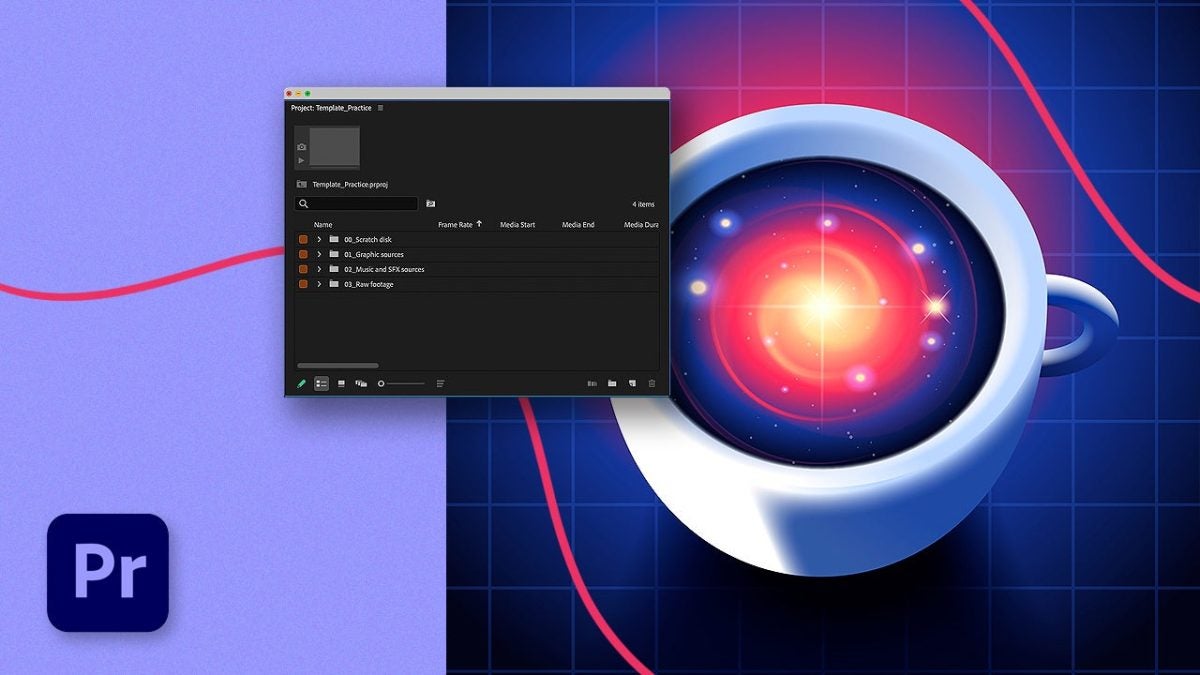Toggle the project writable pencil icon
Viewport: 1200px width, 675px height.
click(x=302, y=383)
